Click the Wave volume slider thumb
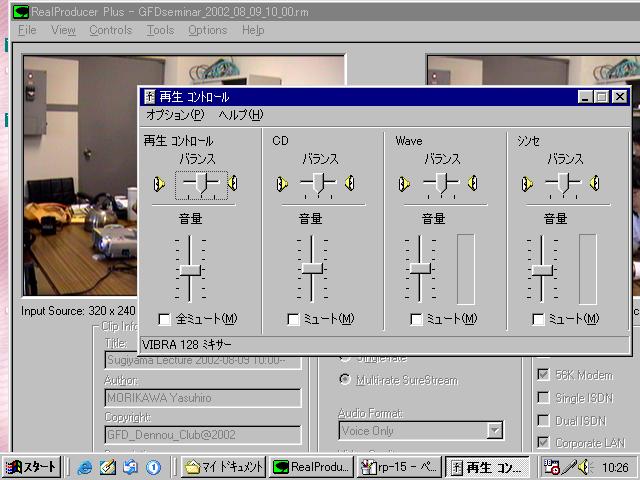Viewport: 640px width, 480px height. tap(420, 269)
